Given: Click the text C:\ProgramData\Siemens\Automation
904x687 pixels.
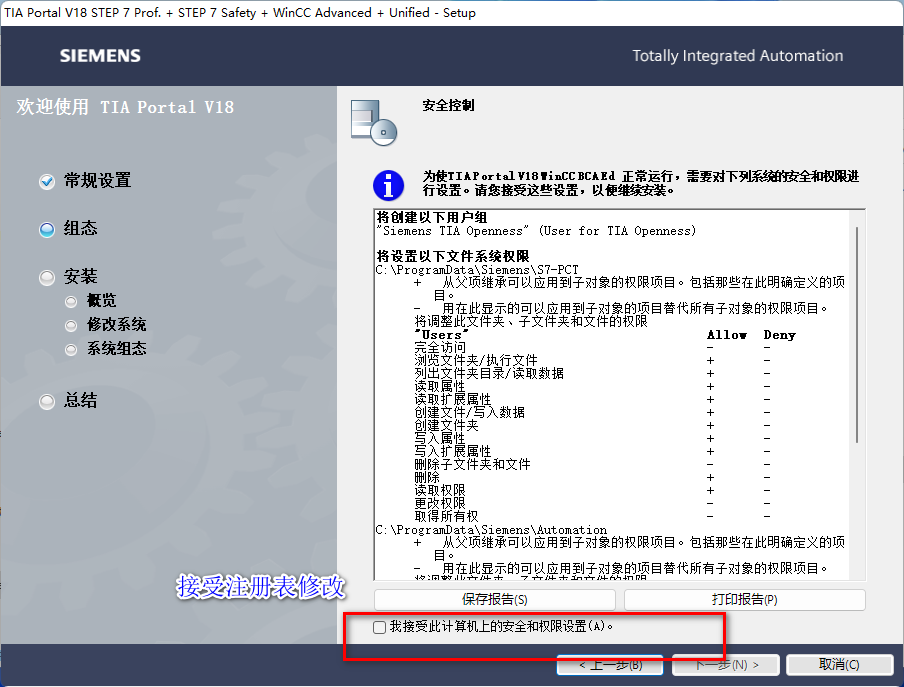Looking at the screenshot, I should (491, 530).
